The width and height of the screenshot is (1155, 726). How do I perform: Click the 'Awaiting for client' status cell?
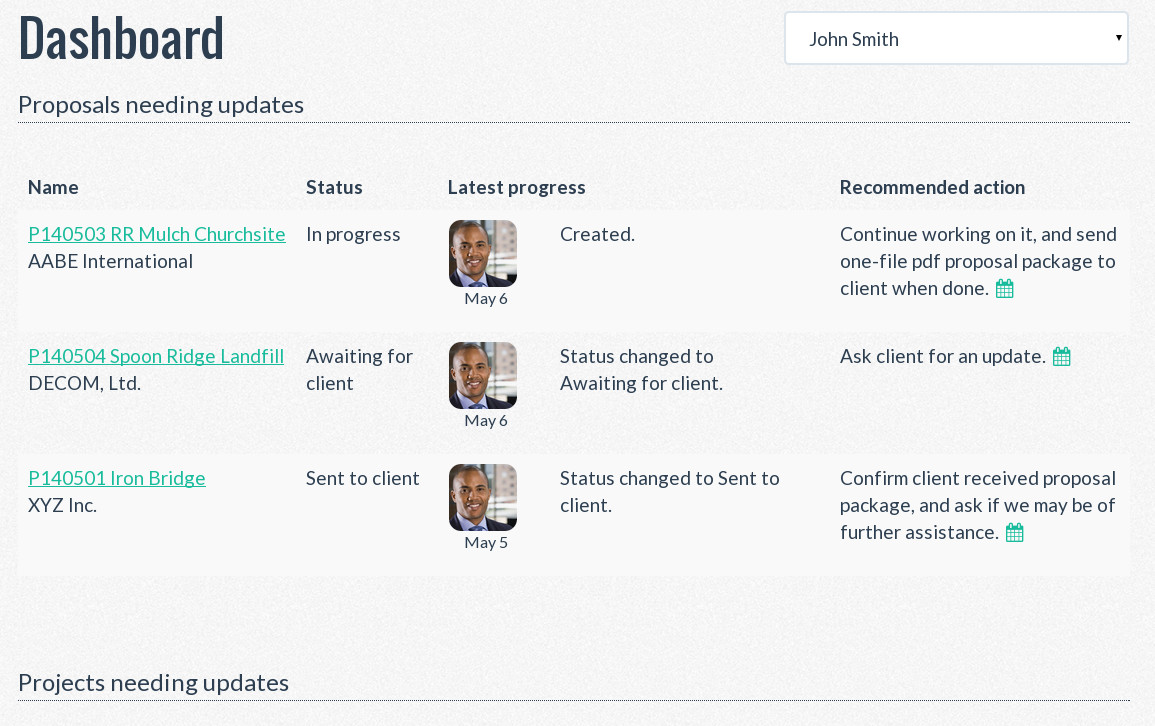(x=359, y=369)
